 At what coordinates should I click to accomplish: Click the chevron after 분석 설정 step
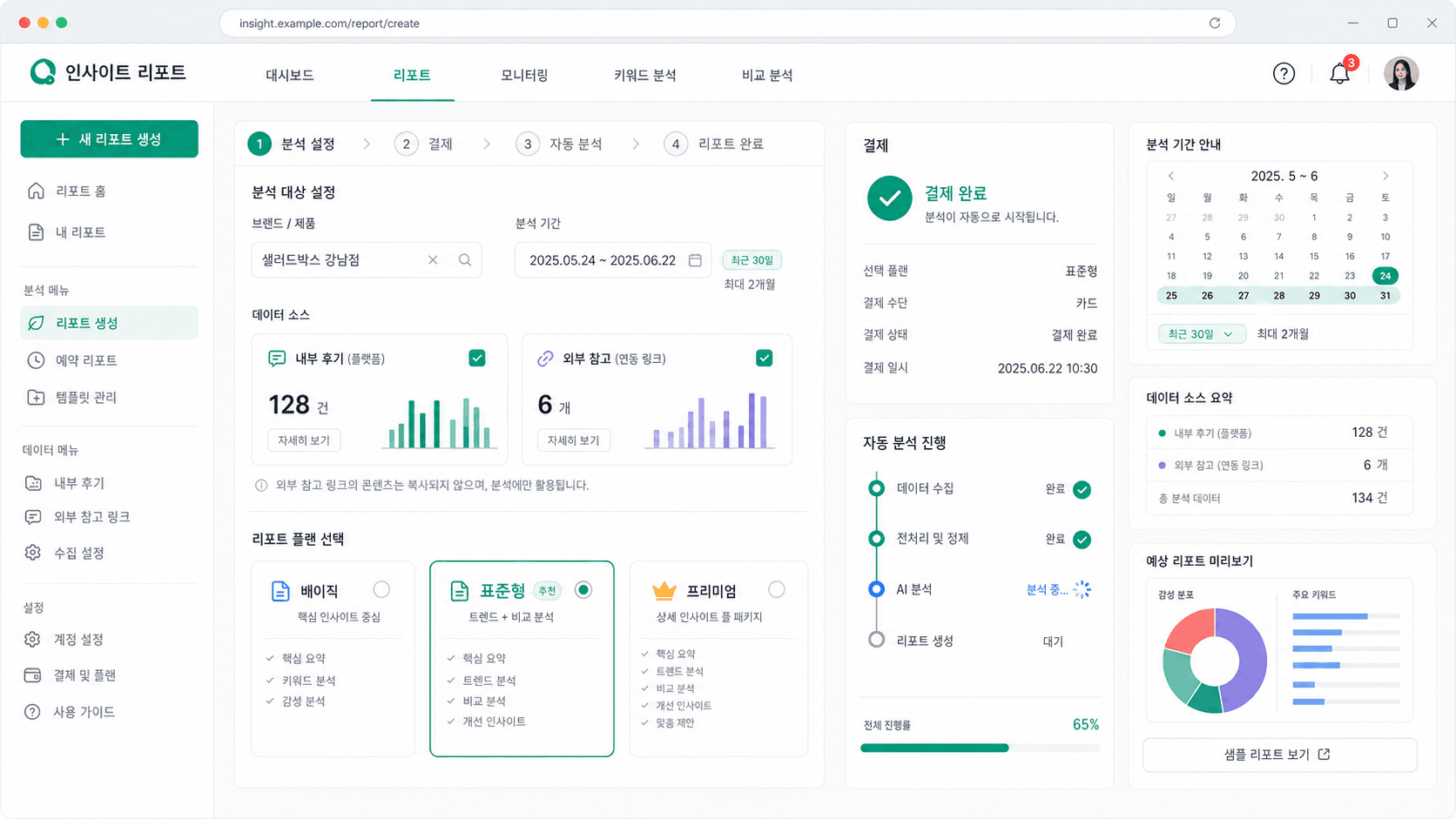[367, 144]
